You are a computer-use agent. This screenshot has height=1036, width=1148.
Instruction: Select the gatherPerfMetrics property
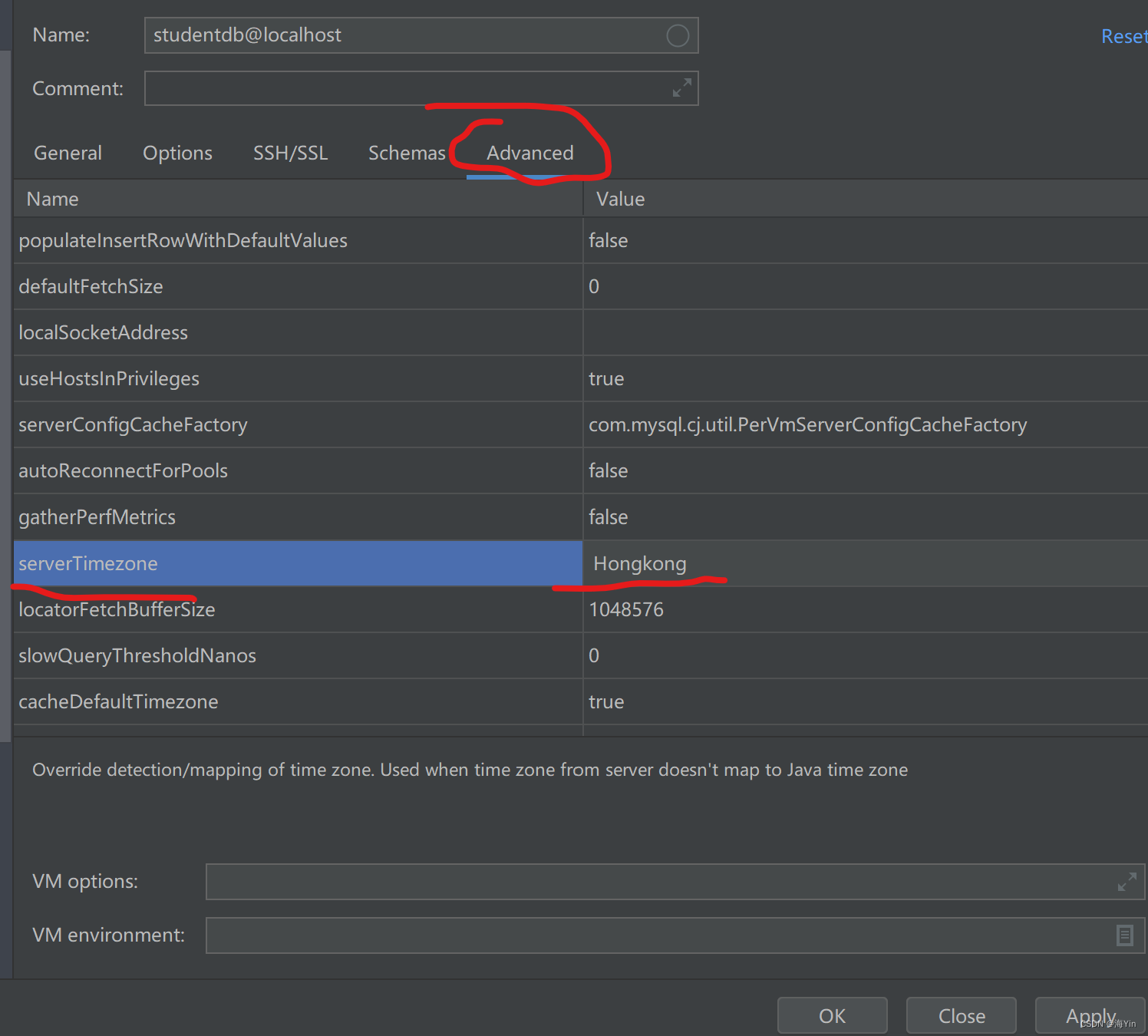click(298, 516)
